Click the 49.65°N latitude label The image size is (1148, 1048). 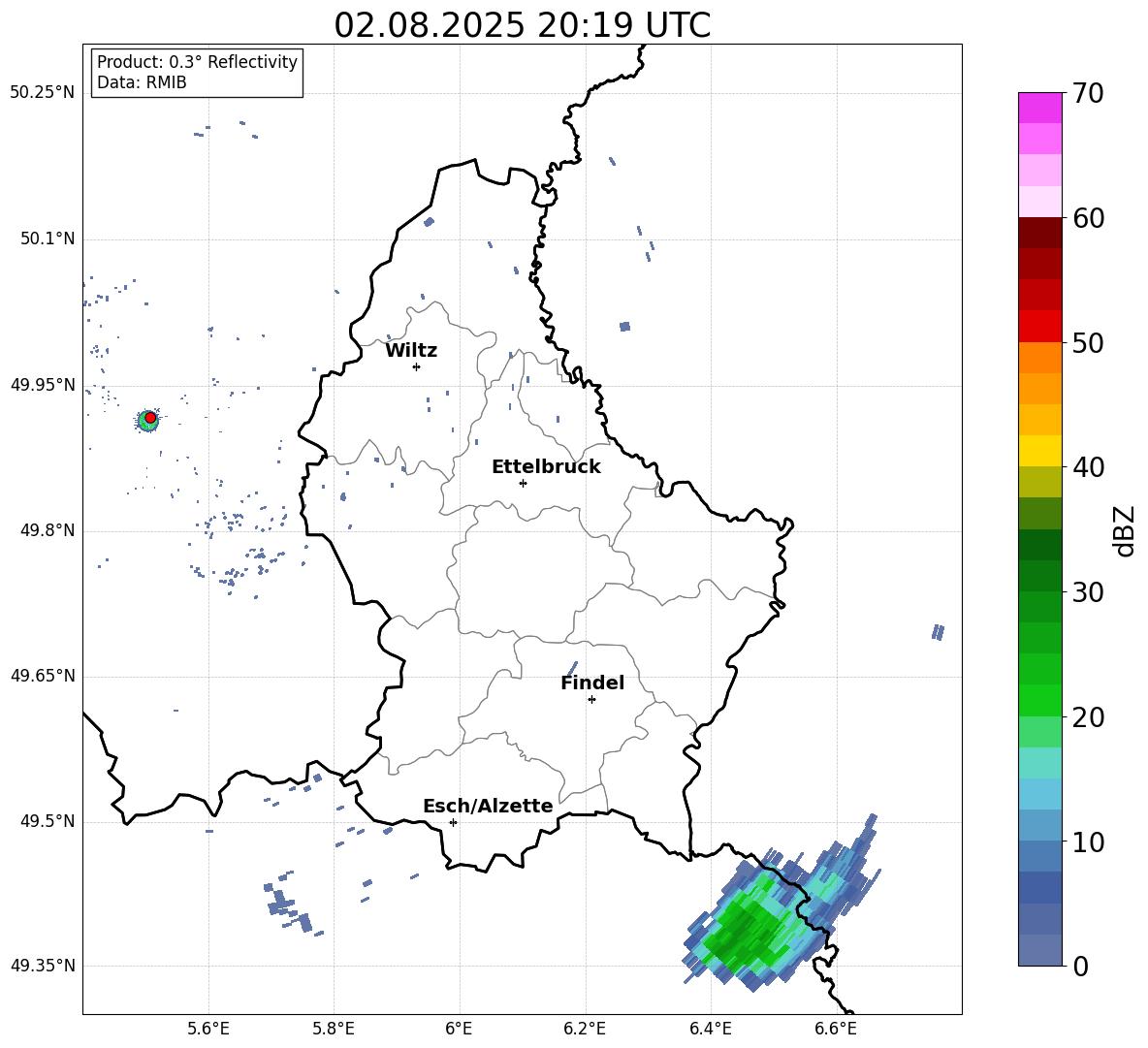click(43, 676)
